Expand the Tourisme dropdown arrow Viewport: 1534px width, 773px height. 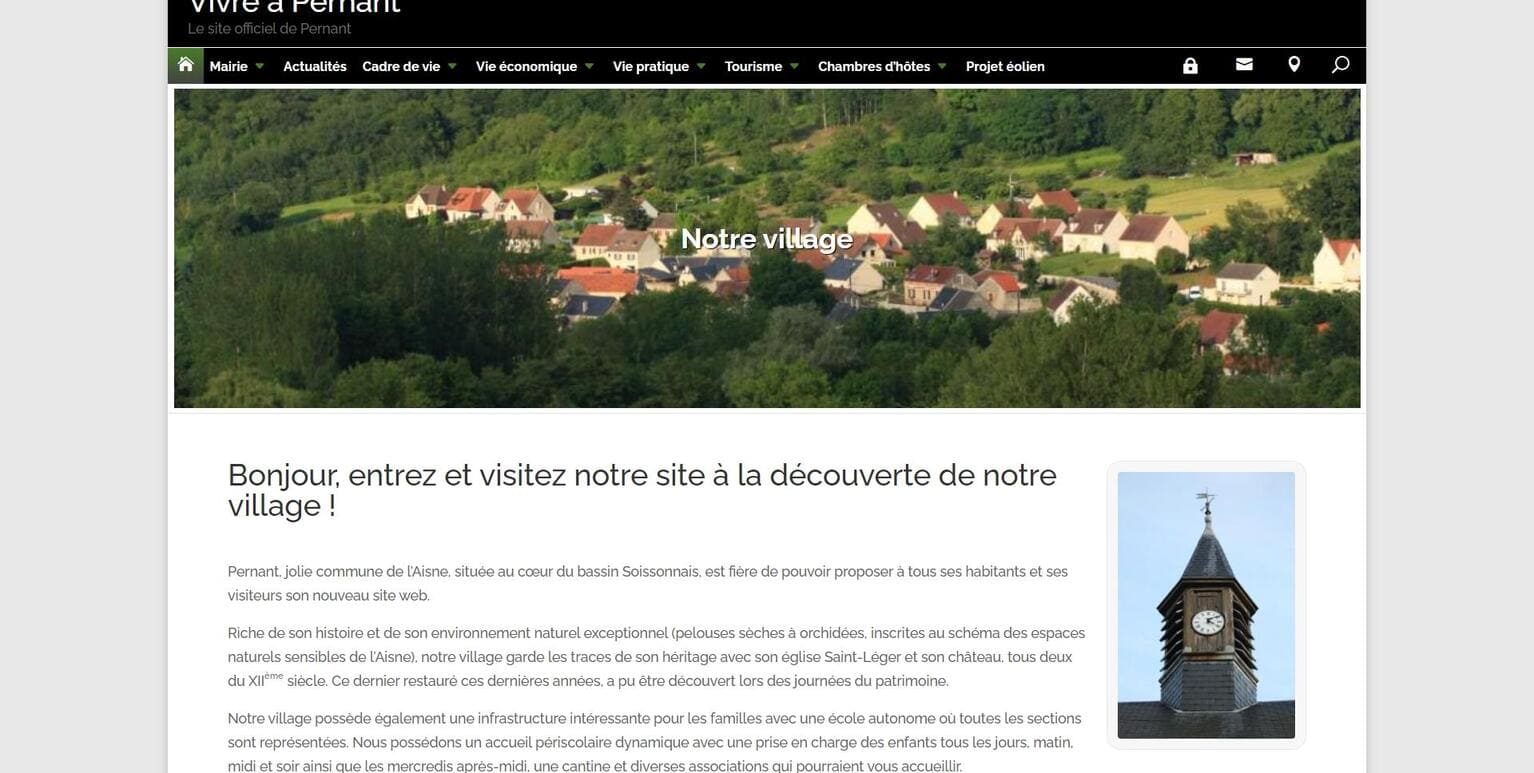pyautogui.click(x=794, y=67)
